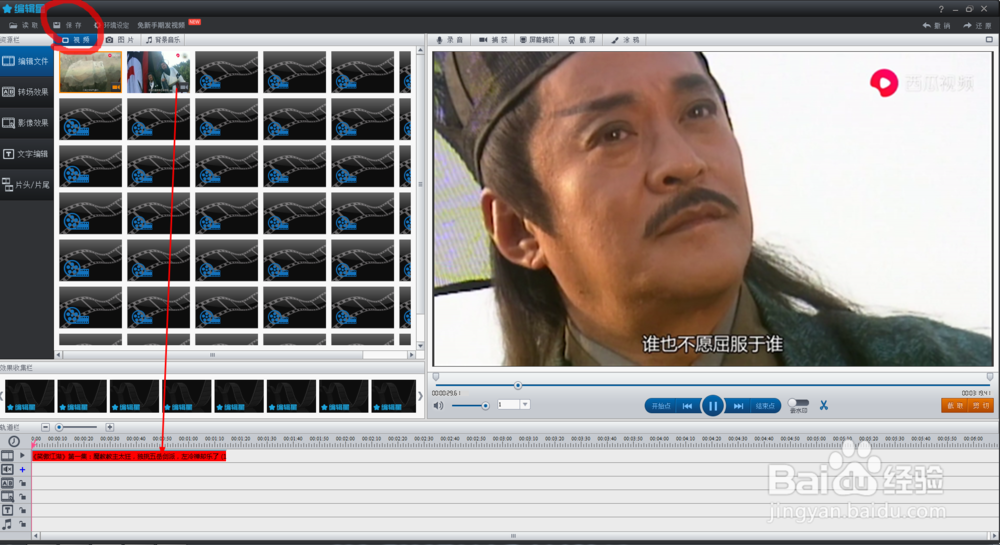Viewport: 1000px width, 545px height.
Task: Set the 开始点 start point
Action: tap(661, 406)
